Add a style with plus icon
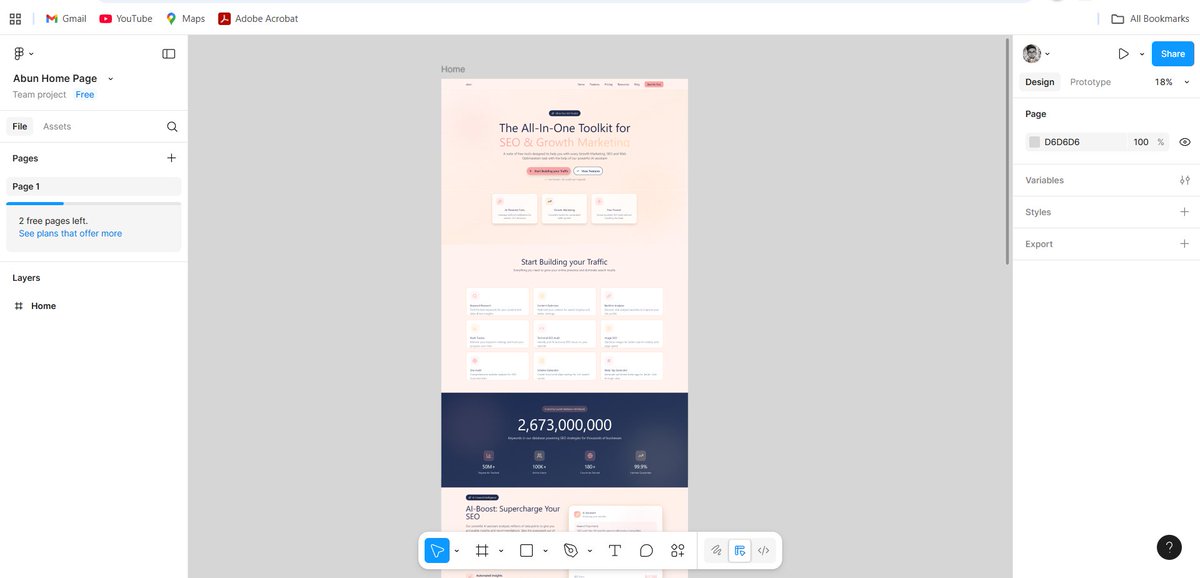1200x578 pixels. click(x=1185, y=212)
